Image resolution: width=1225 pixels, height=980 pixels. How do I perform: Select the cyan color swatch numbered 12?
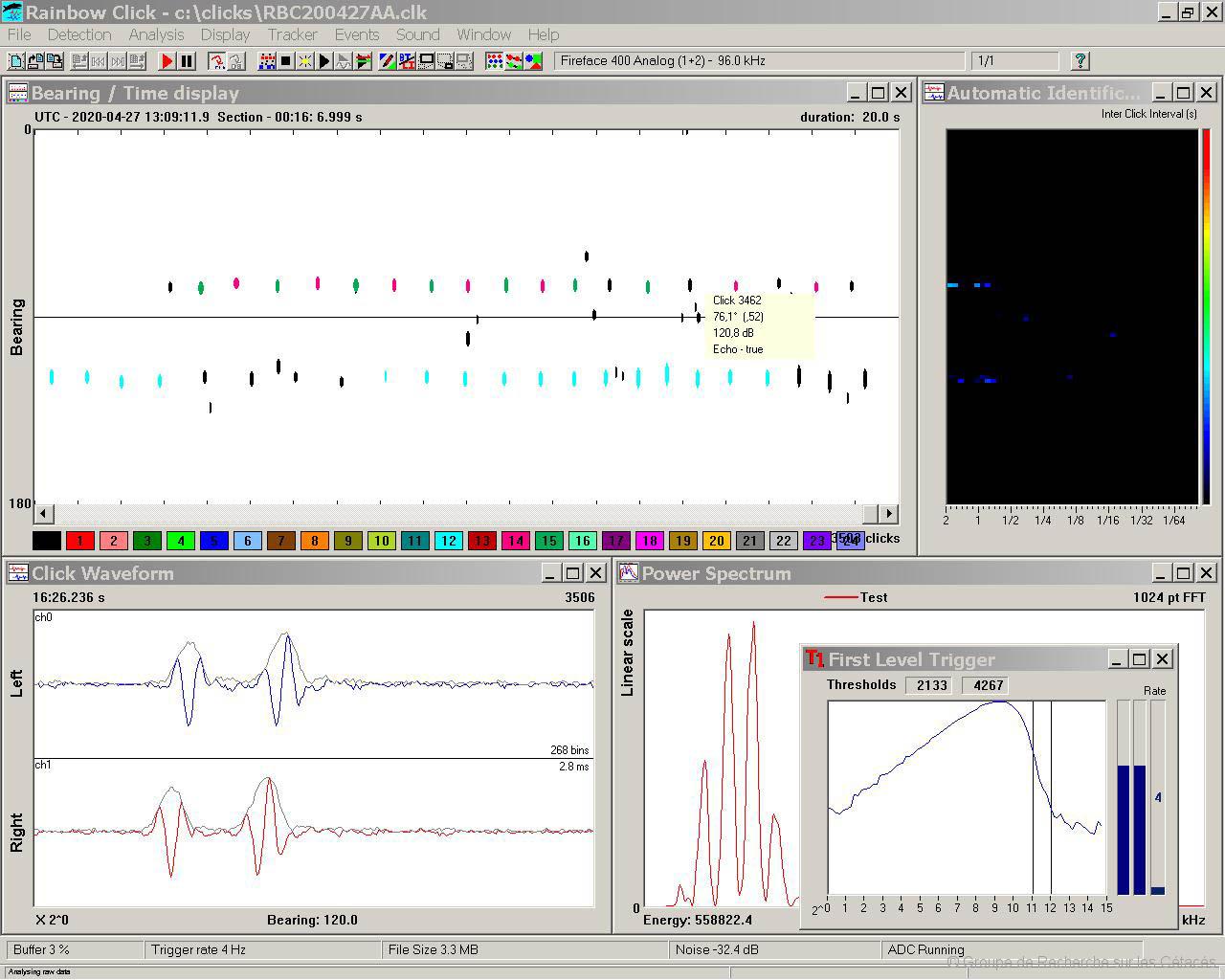[x=449, y=541]
